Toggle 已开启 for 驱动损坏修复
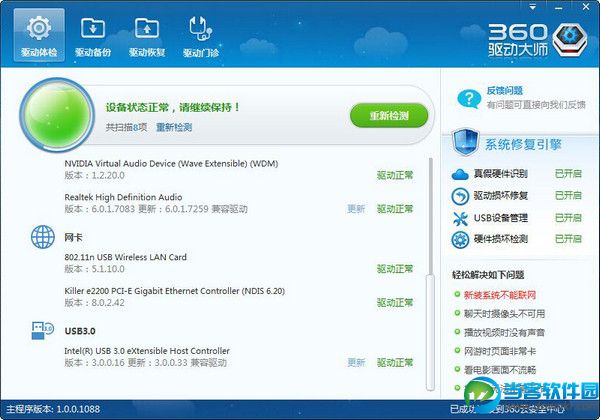This screenshot has width=600, height=420. click(x=568, y=195)
